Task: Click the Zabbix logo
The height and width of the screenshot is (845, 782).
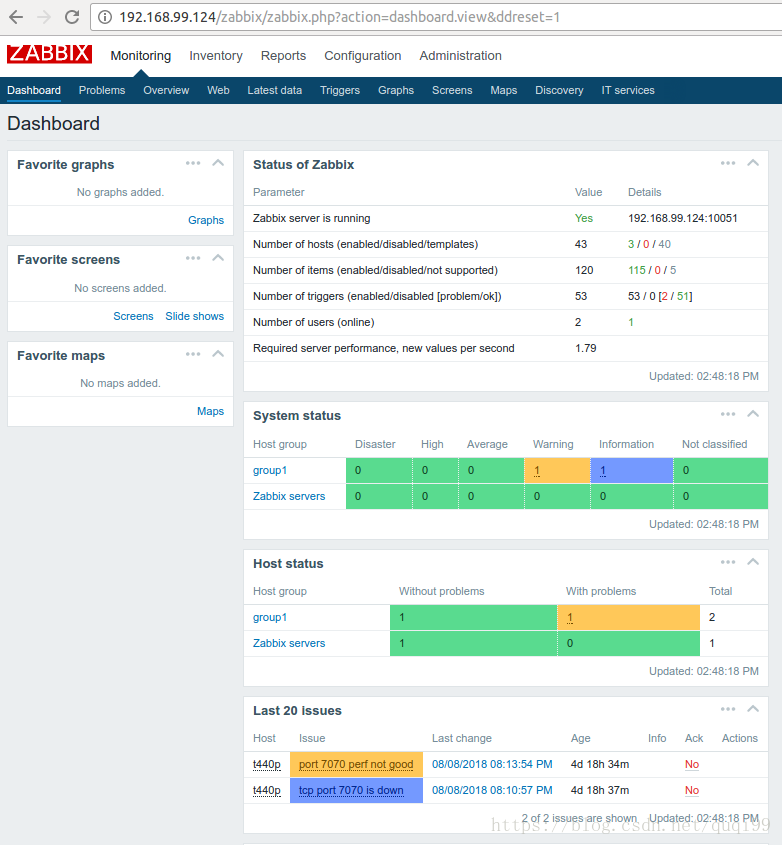Action: pyautogui.click(x=49, y=54)
